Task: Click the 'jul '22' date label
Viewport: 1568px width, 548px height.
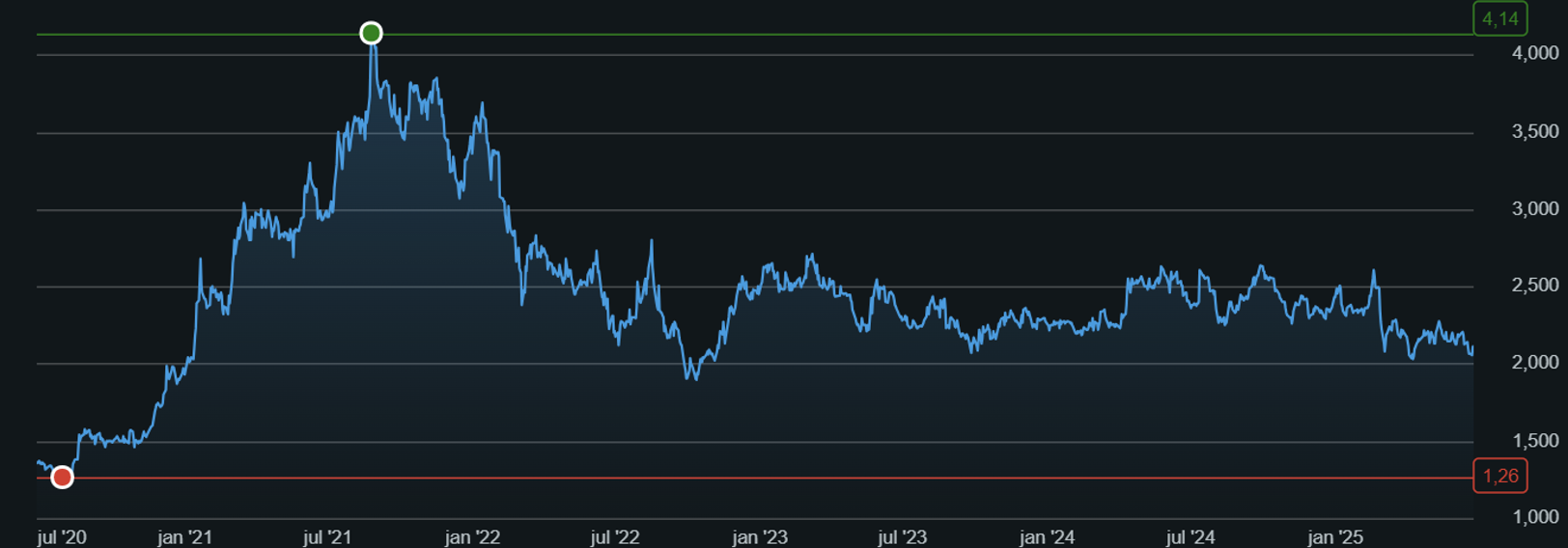Action: point(615,536)
